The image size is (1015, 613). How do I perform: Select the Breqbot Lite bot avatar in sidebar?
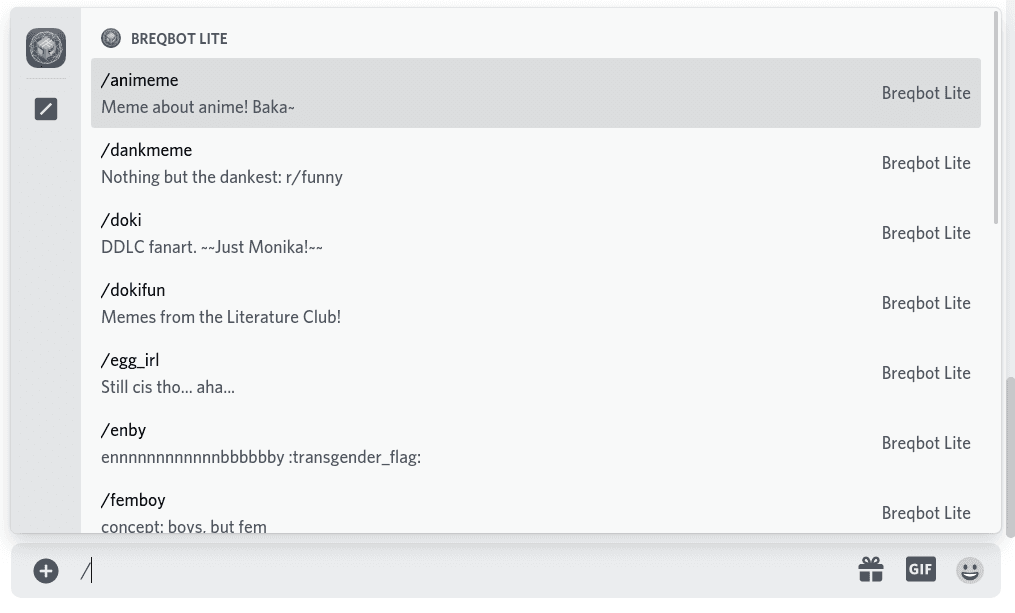(x=46, y=48)
